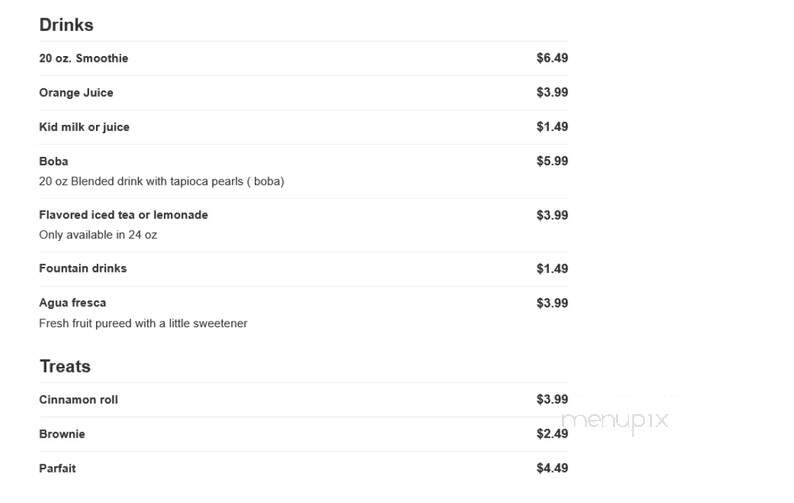Select the Cinnamon roll item
This screenshot has height=503, width=794.
tap(78, 400)
